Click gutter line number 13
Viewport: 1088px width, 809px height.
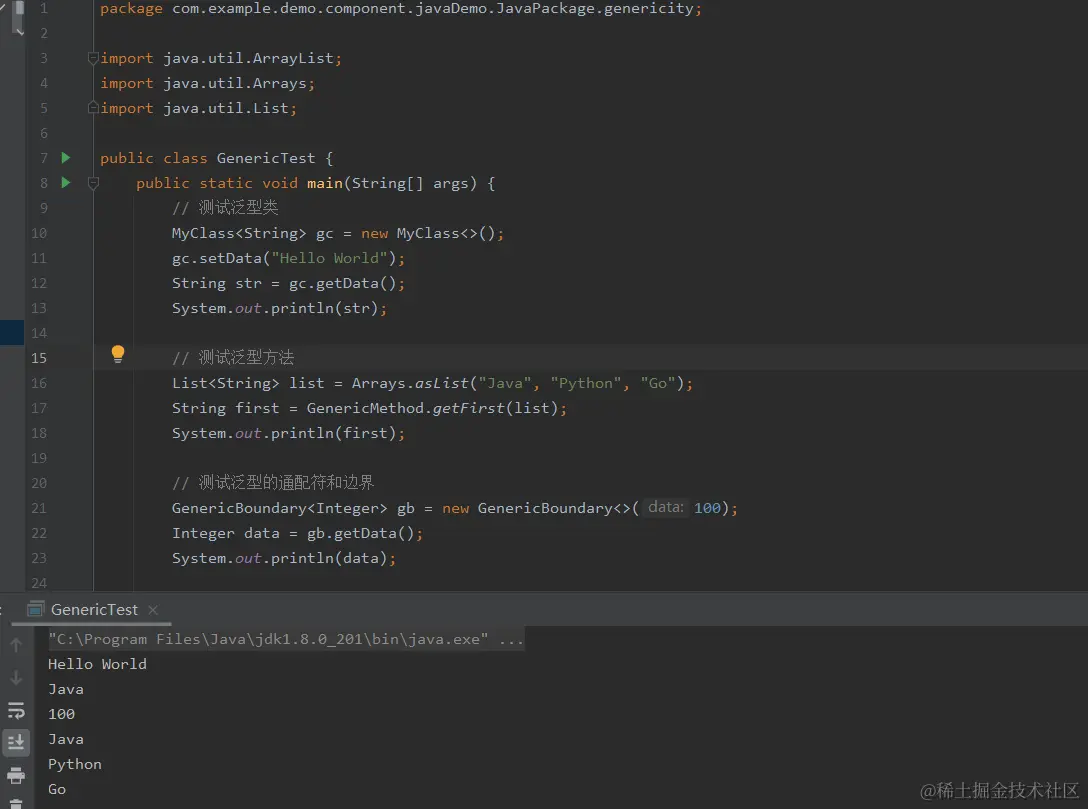pos(39,308)
